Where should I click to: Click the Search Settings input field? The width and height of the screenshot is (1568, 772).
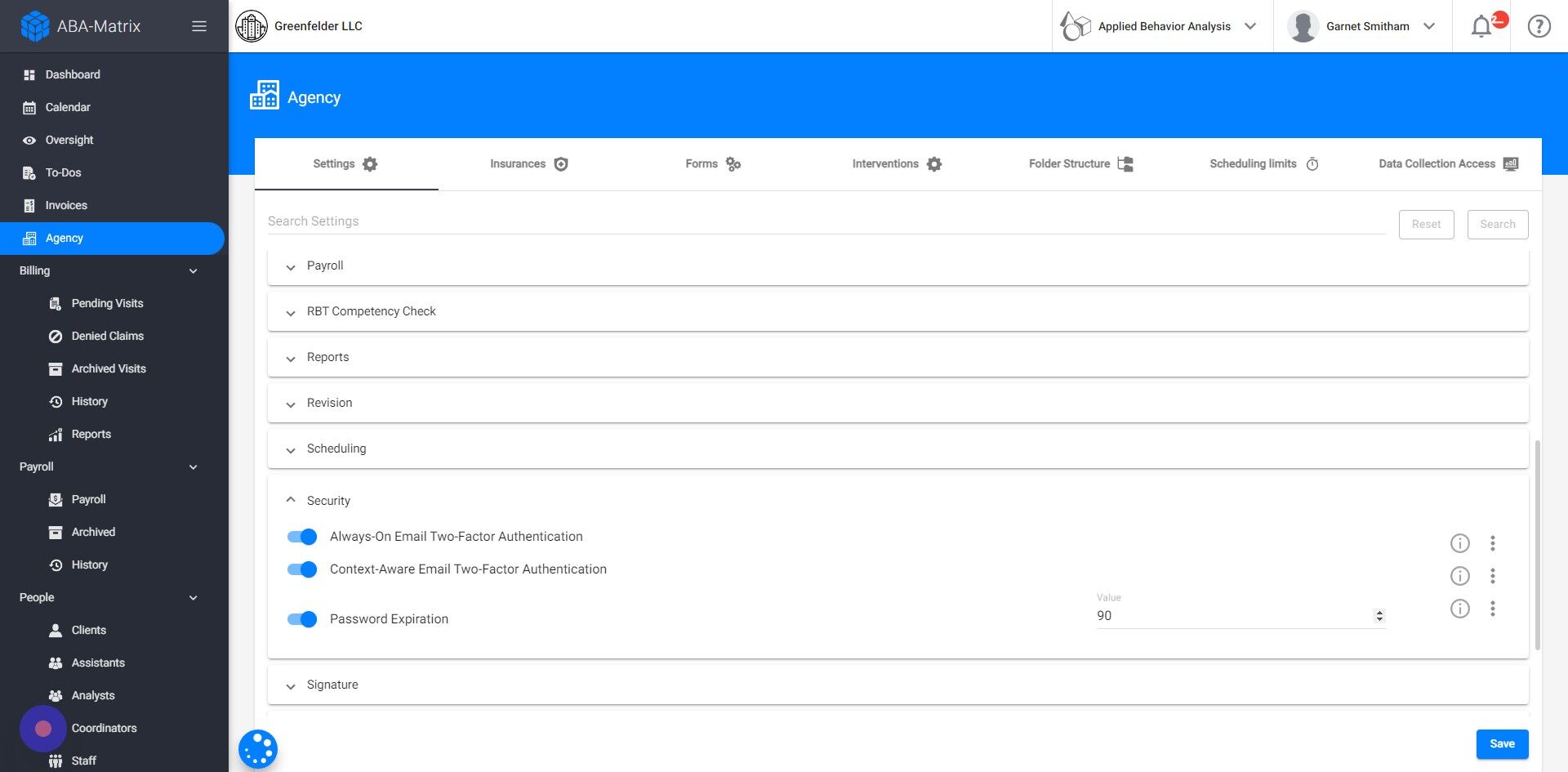(826, 221)
